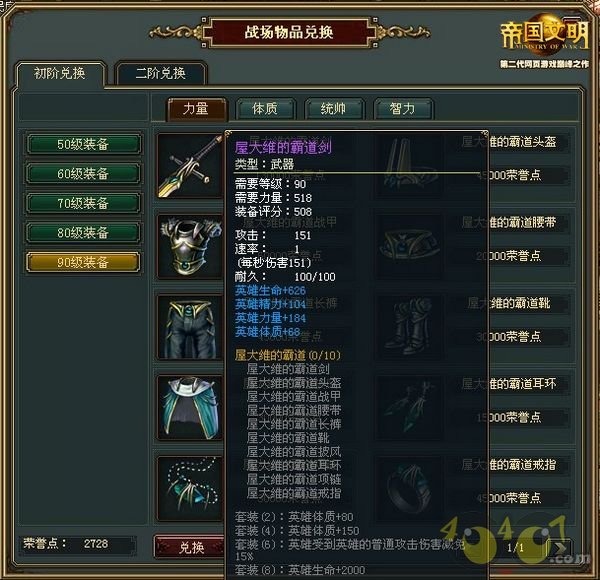Click the chest armor icon
This screenshot has height=580, width=600.
(x=191, y=246)
